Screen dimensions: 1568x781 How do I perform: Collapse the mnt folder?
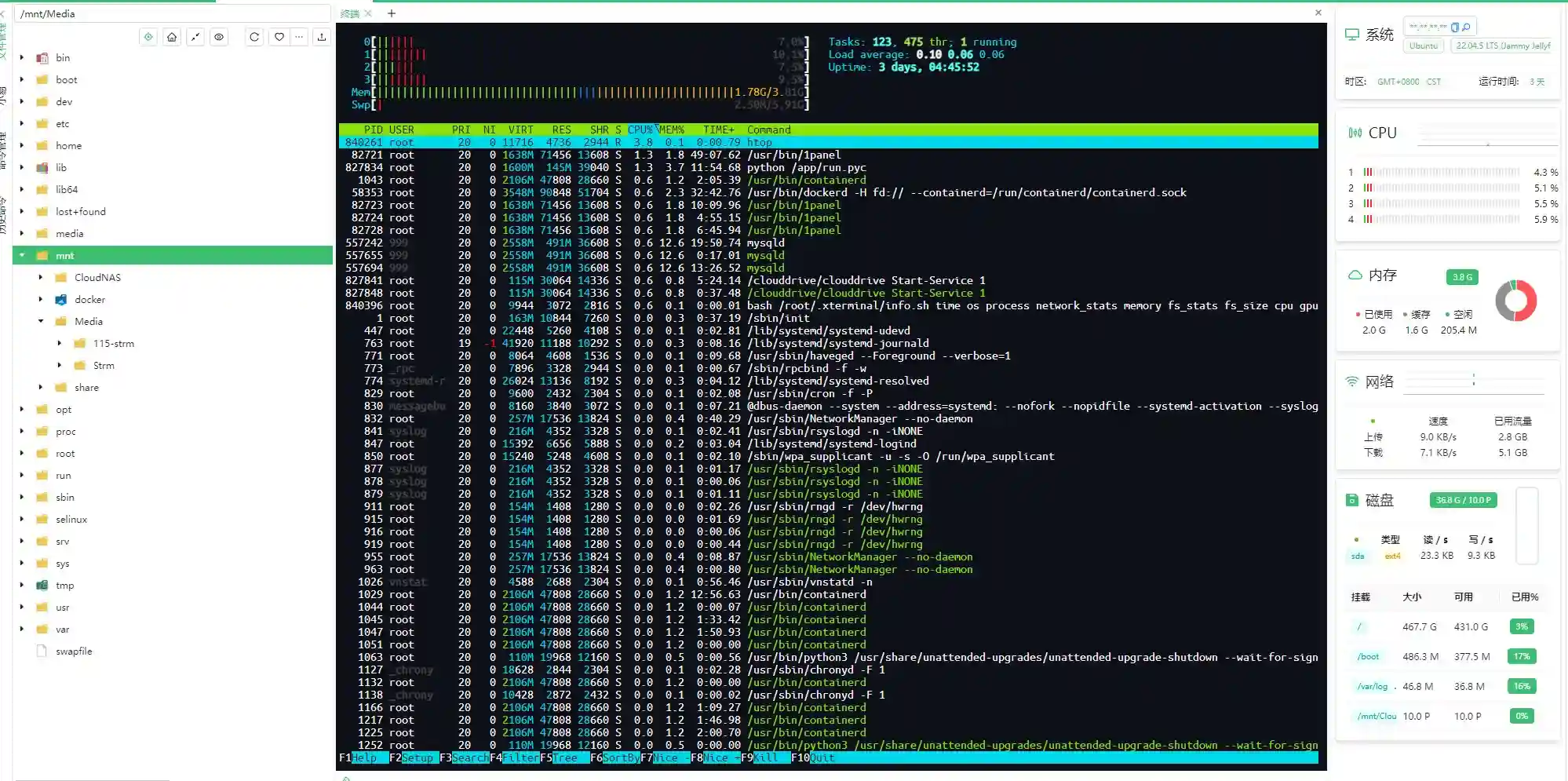pos(22,255)
